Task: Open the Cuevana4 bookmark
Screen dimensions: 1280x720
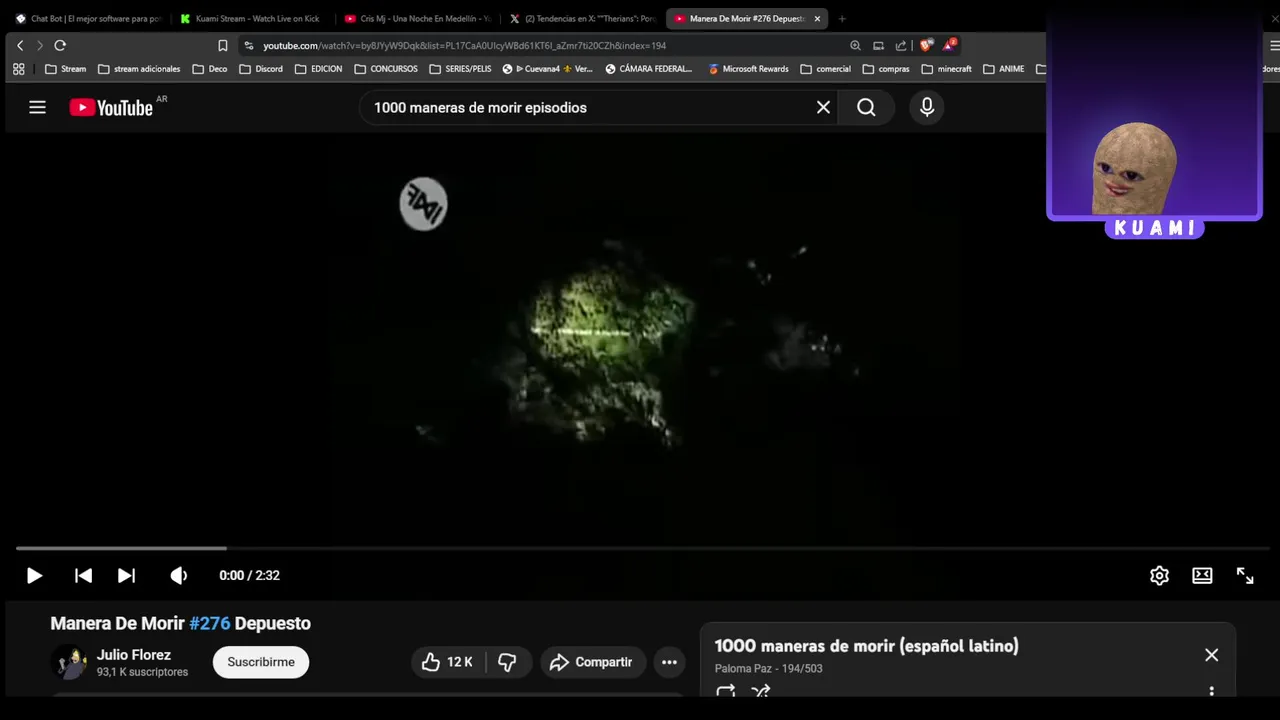Action: pos(548,69)
